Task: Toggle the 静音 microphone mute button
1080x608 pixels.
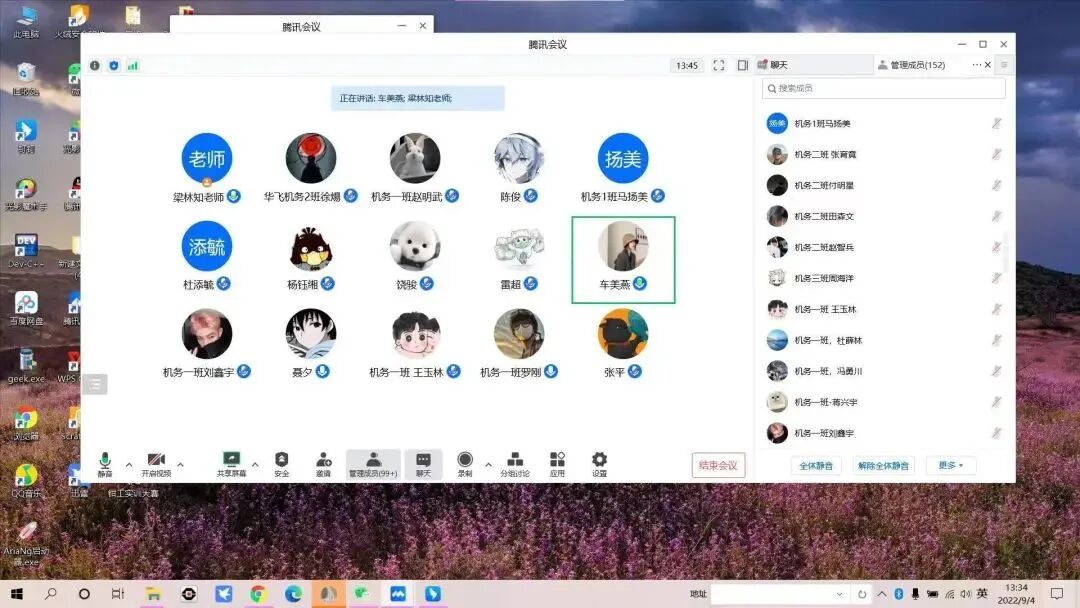Action: point(105,464)
